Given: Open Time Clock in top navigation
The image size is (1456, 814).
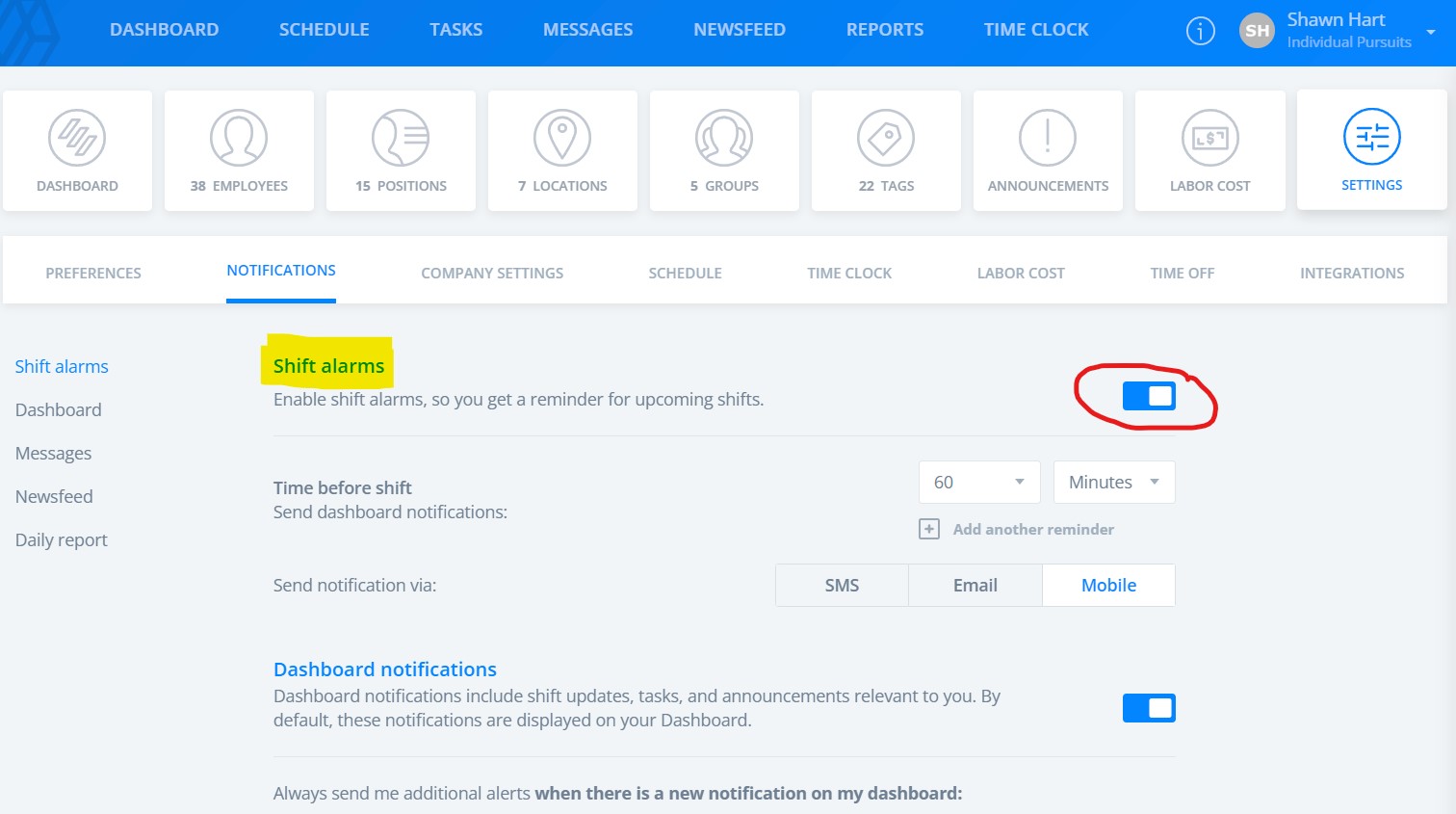Looking at the screenshot, I should click(x=1036, y=30).
